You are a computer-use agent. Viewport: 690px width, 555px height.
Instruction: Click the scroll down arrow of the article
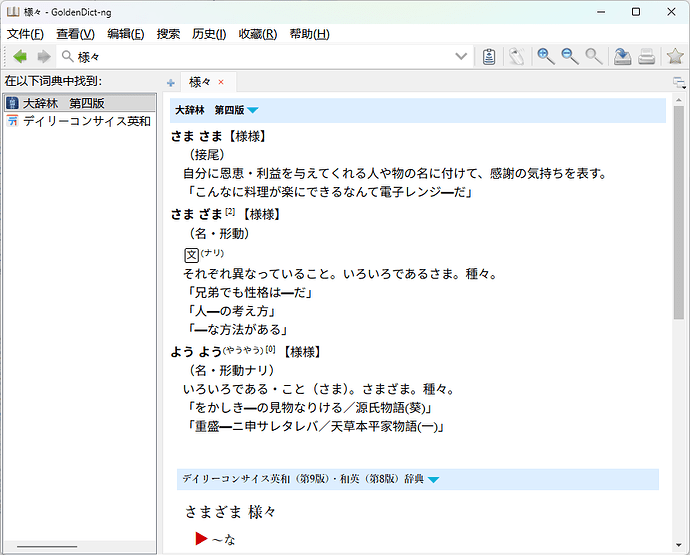tap(679, 546)
